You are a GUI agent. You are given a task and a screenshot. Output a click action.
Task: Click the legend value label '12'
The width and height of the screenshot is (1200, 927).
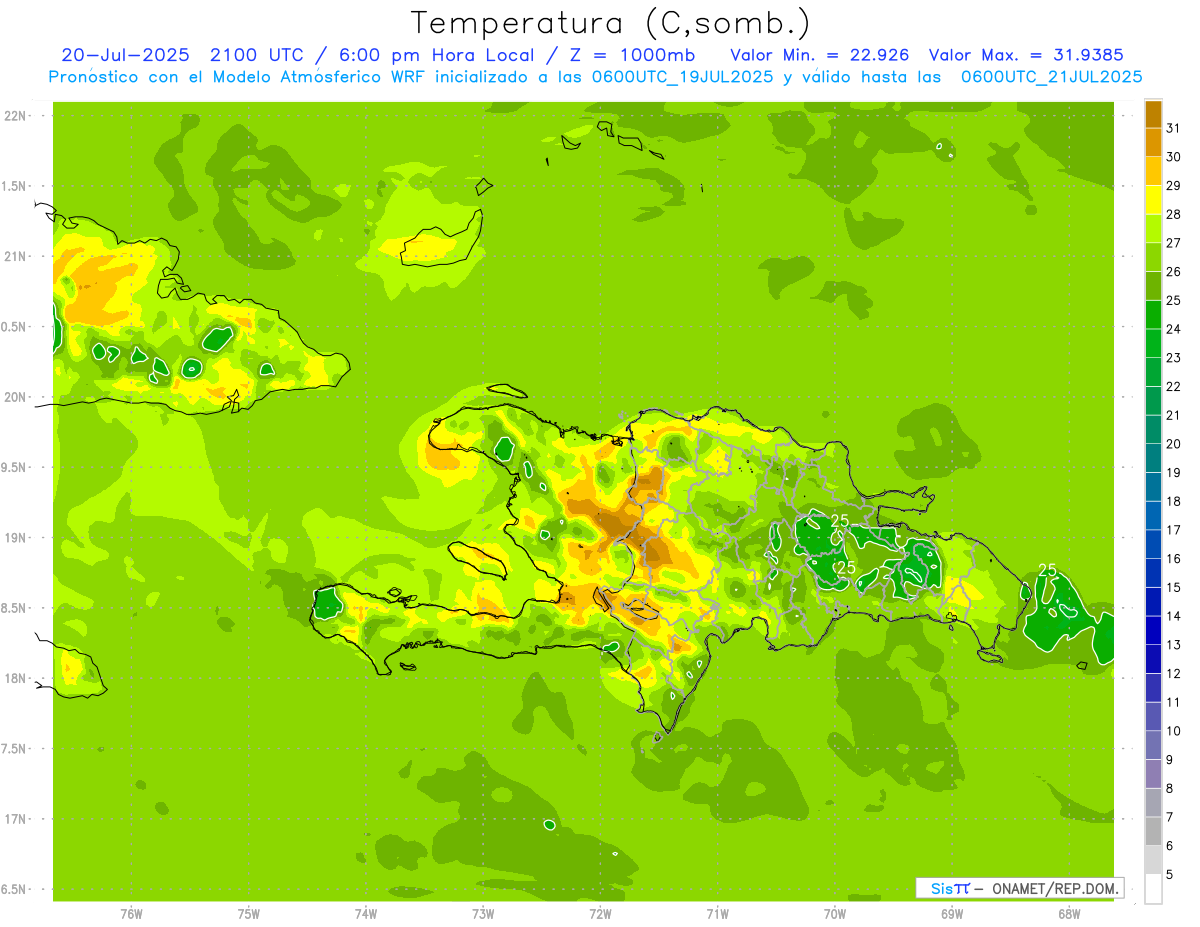pos(1174,673)
